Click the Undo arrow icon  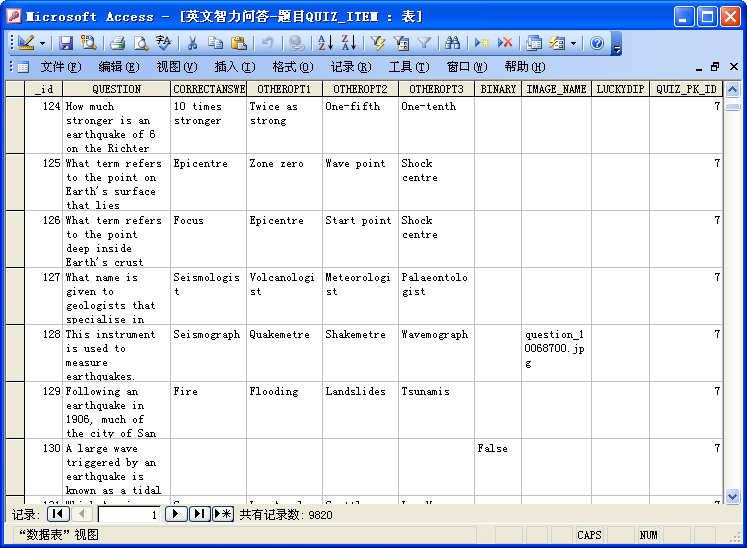[267, 43]
